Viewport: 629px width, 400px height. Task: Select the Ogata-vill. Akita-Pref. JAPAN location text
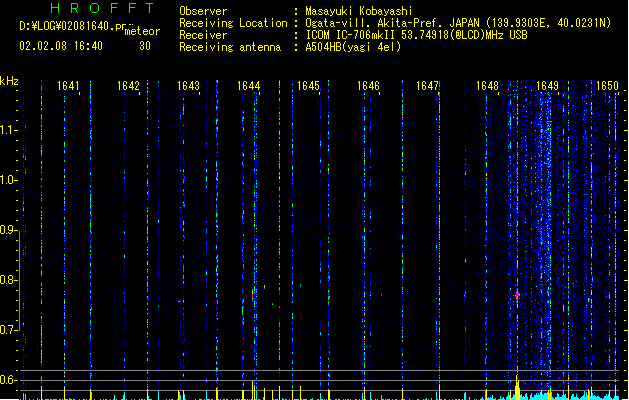coord(458,23)
